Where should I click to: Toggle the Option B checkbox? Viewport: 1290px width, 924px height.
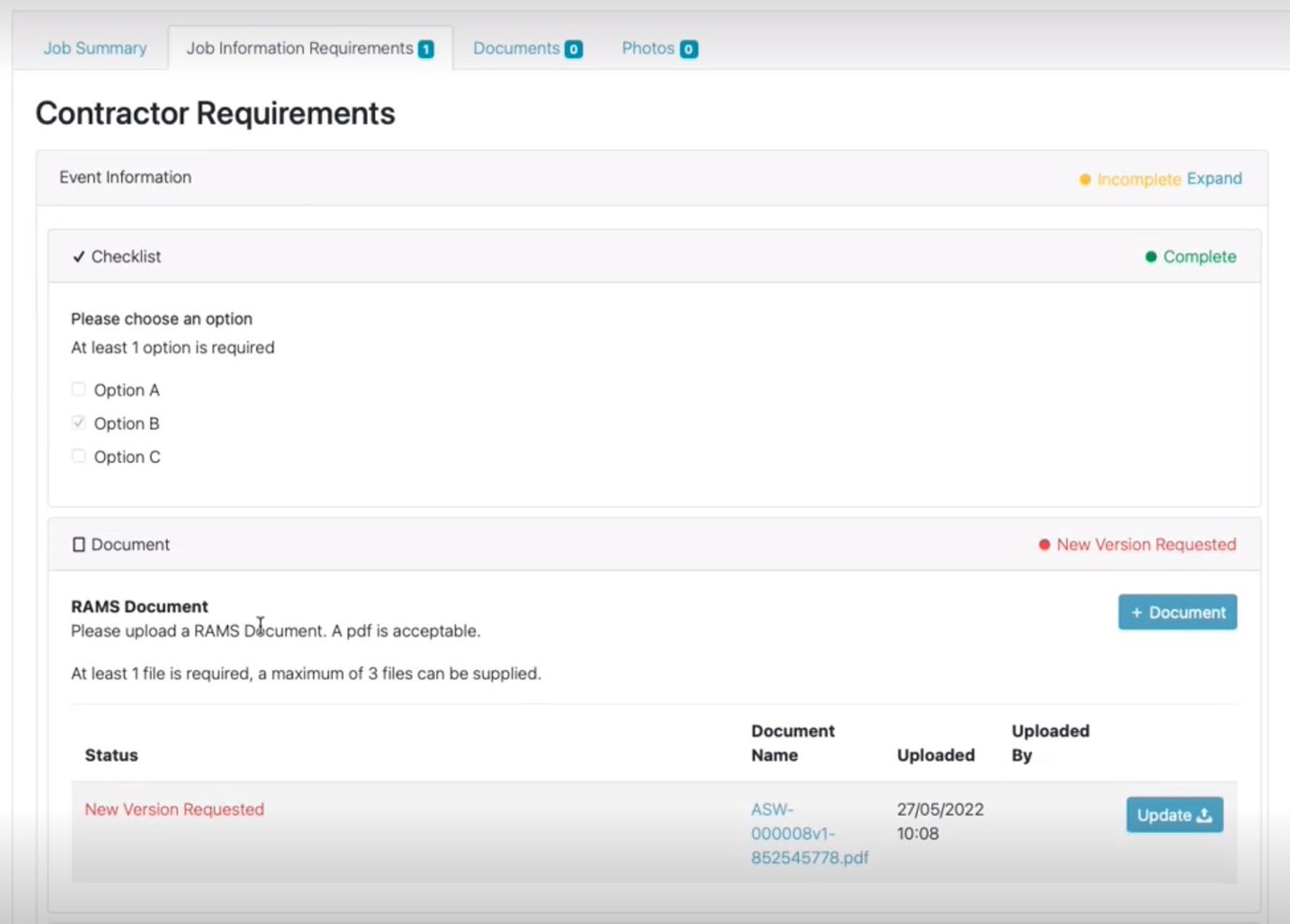tap(79, 423)
